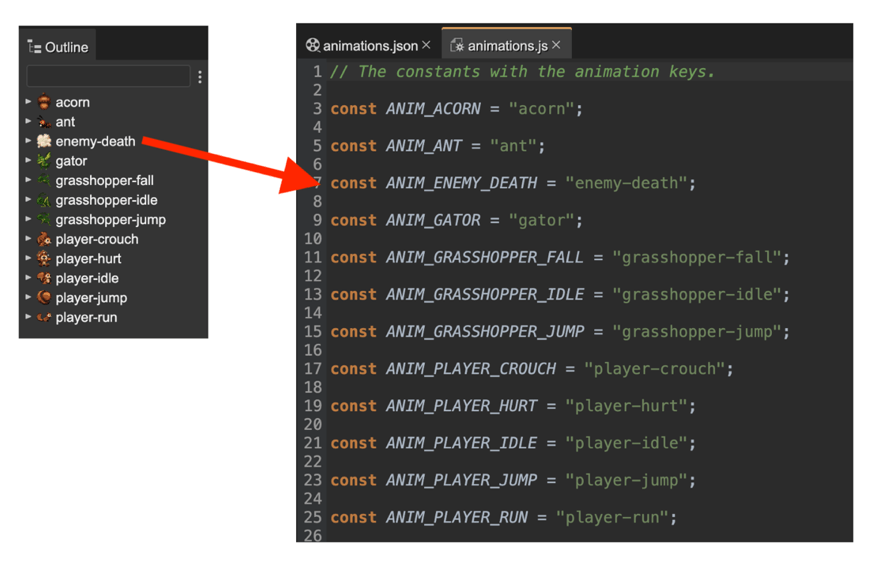This screenshot has height=562, width=873.
Task: Expand the grasshopper-jump animation node
Action: coord(28,219)
